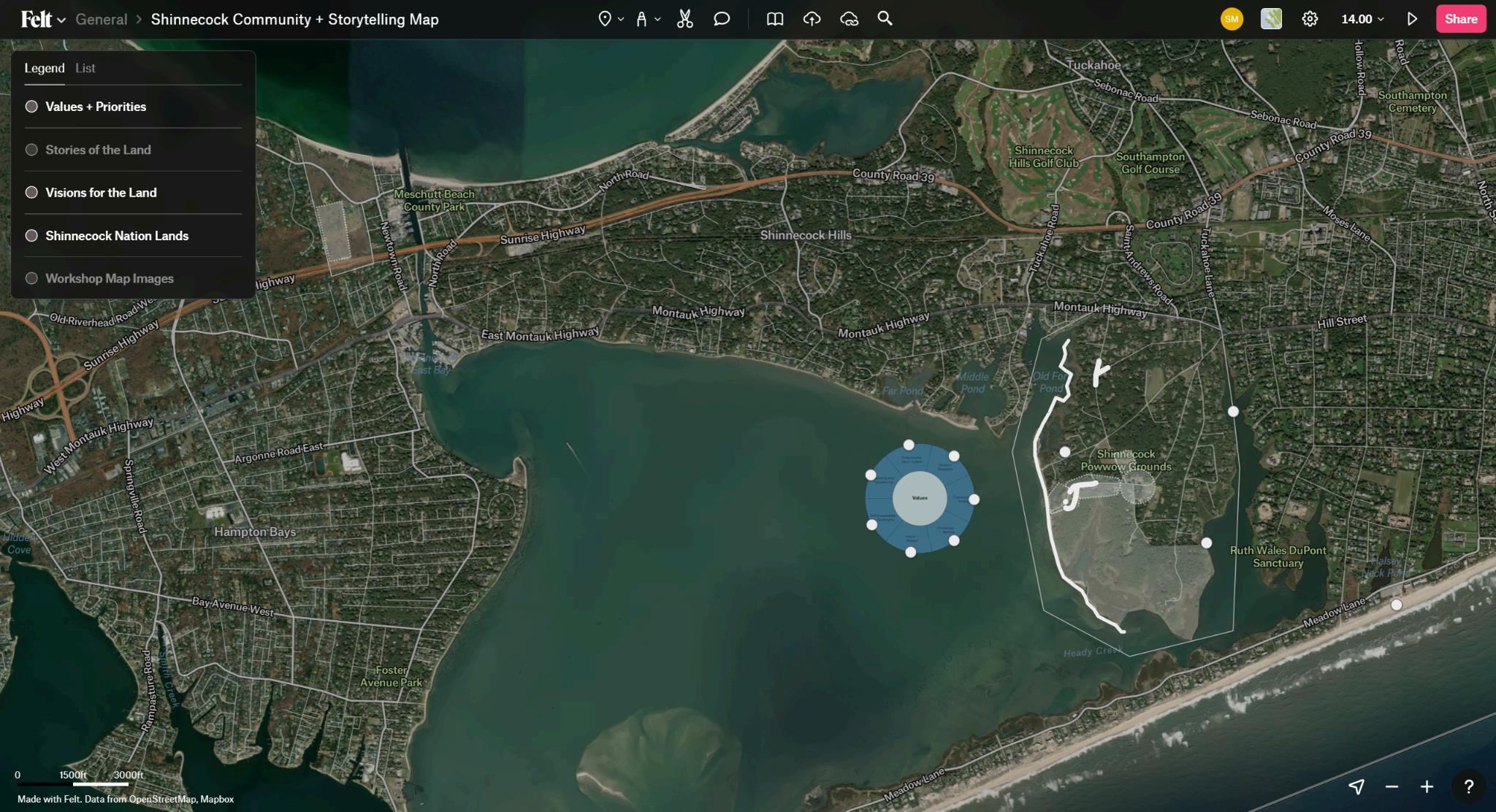Activate the scissors clip tool
The height and width of the screenshot is (812, 1496).
684,19
